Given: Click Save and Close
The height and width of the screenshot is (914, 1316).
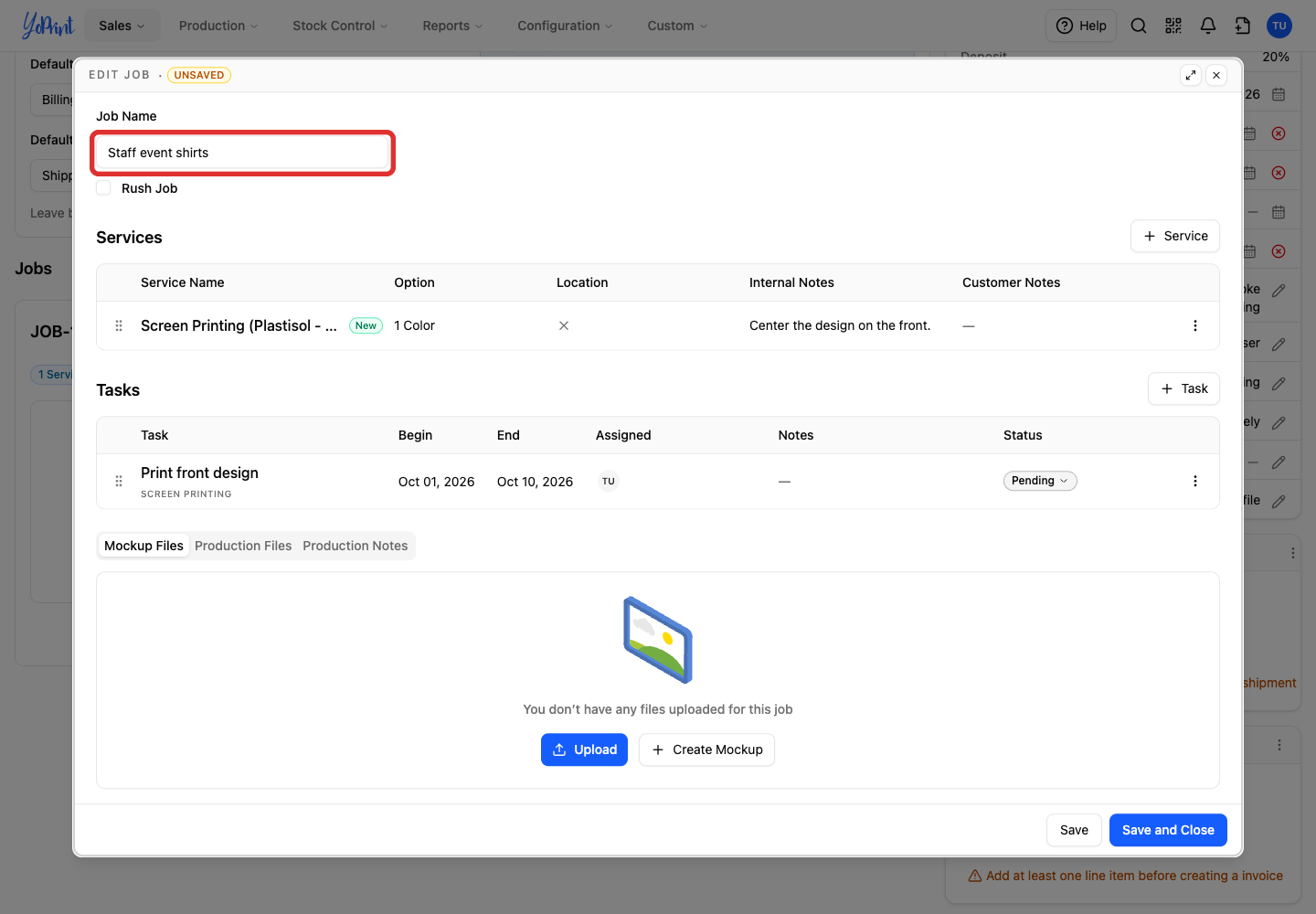Looking at the screenshot, I should click(1168, 830).
